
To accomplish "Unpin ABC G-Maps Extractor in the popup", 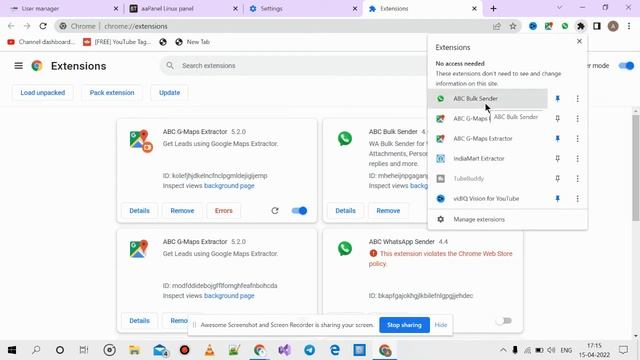I will coord(558,138).
